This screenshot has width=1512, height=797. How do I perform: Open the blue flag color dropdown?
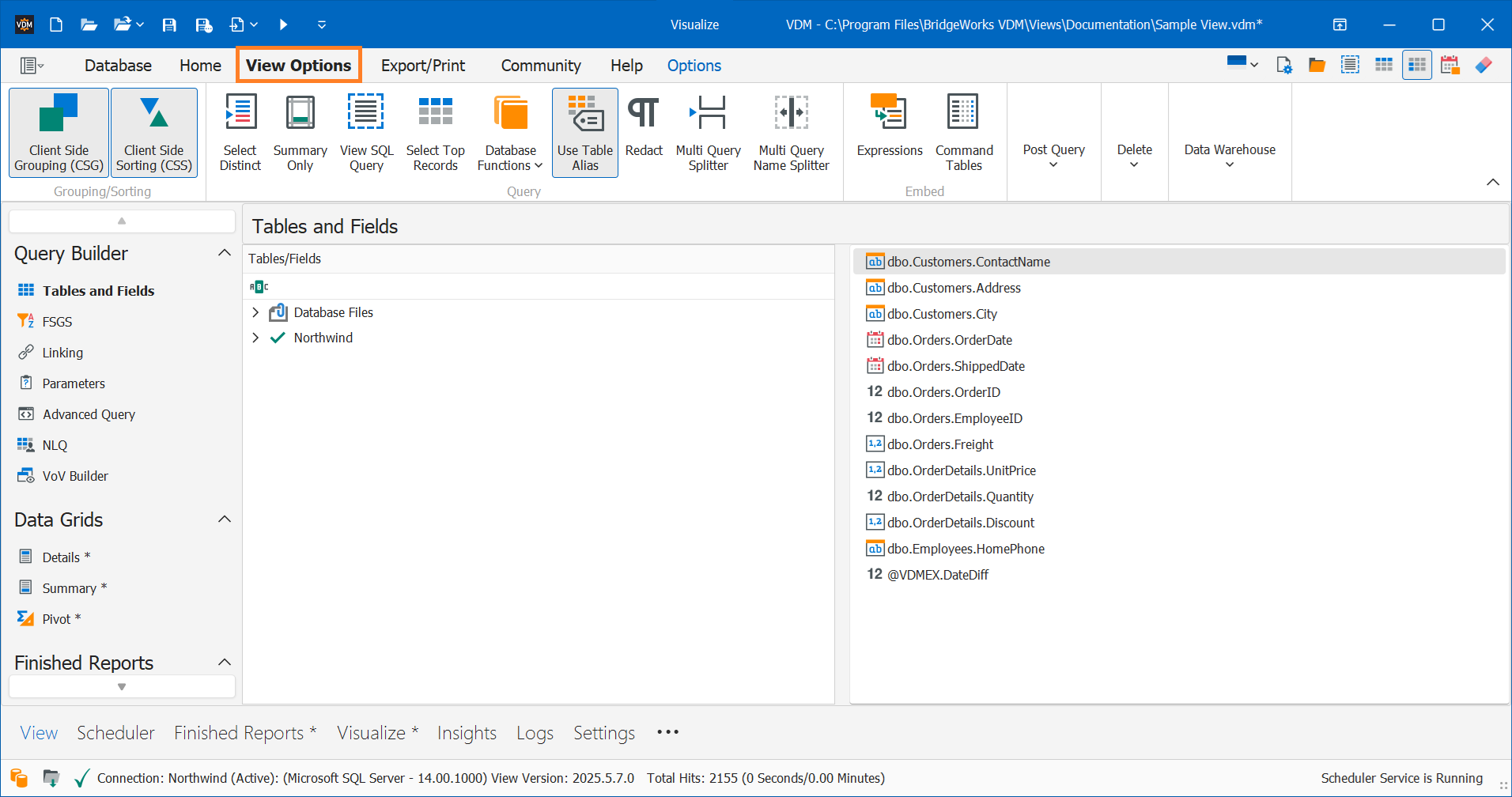point(1242,63)
